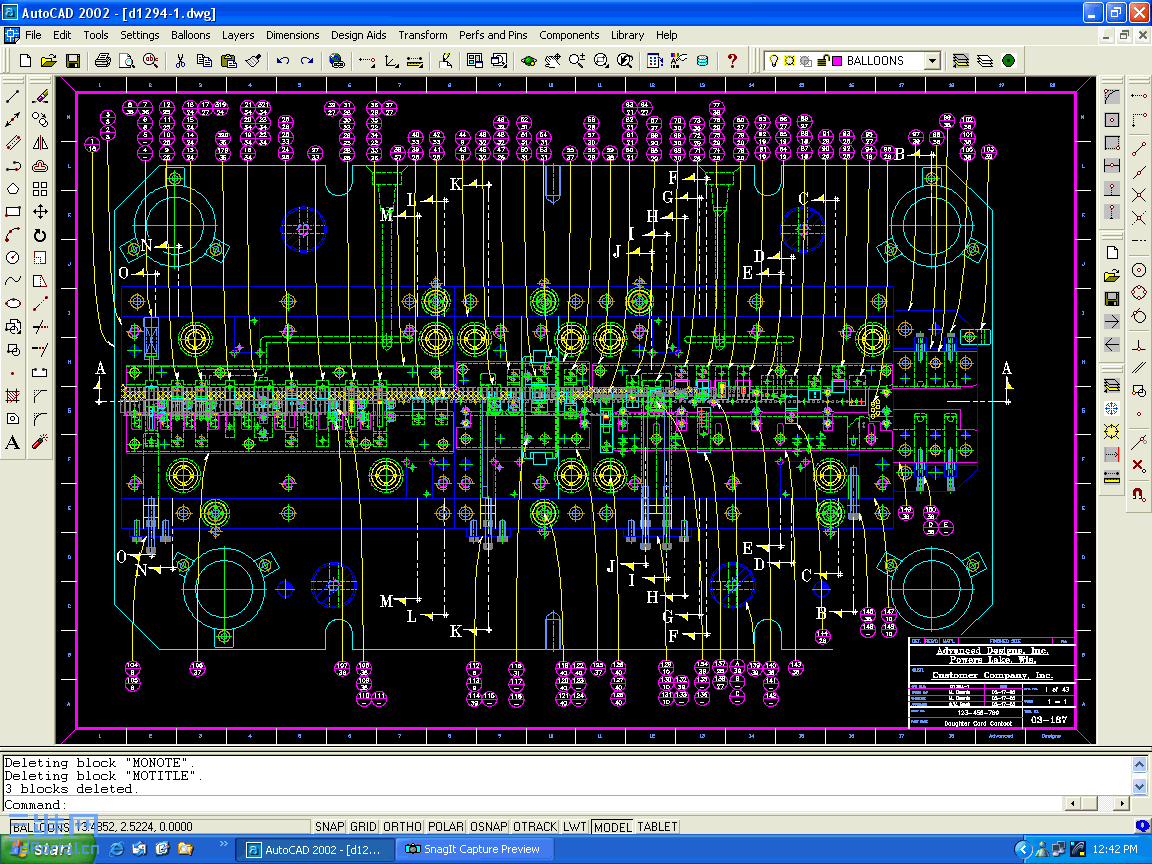Viewport: 1152px width, 864px height.
Task: Click Snap to Center circle icon
Action: (x=1139, y=270)
